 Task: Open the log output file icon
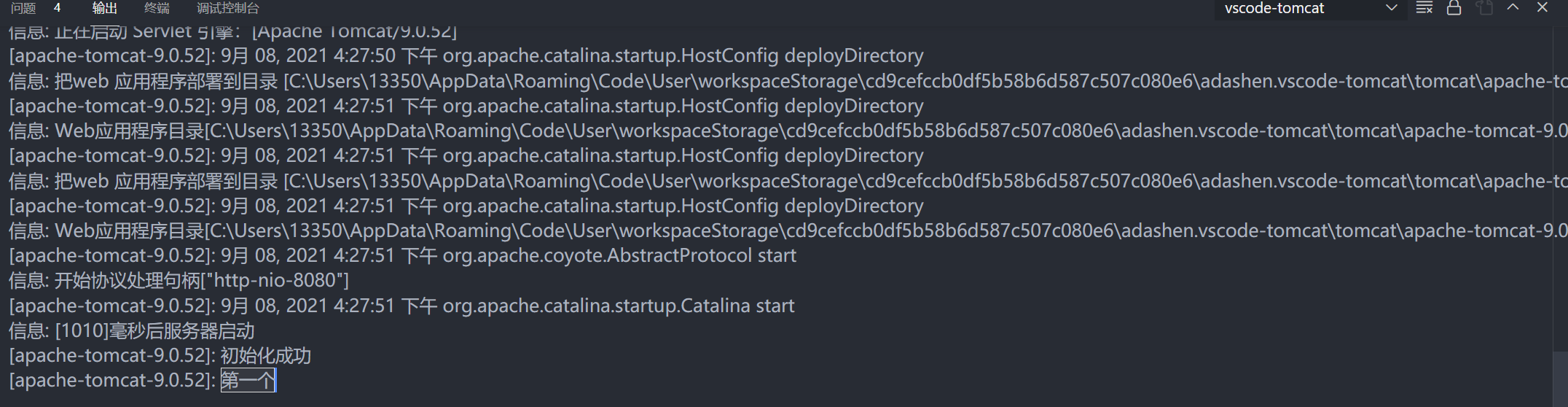click(x=1483, y=8)
